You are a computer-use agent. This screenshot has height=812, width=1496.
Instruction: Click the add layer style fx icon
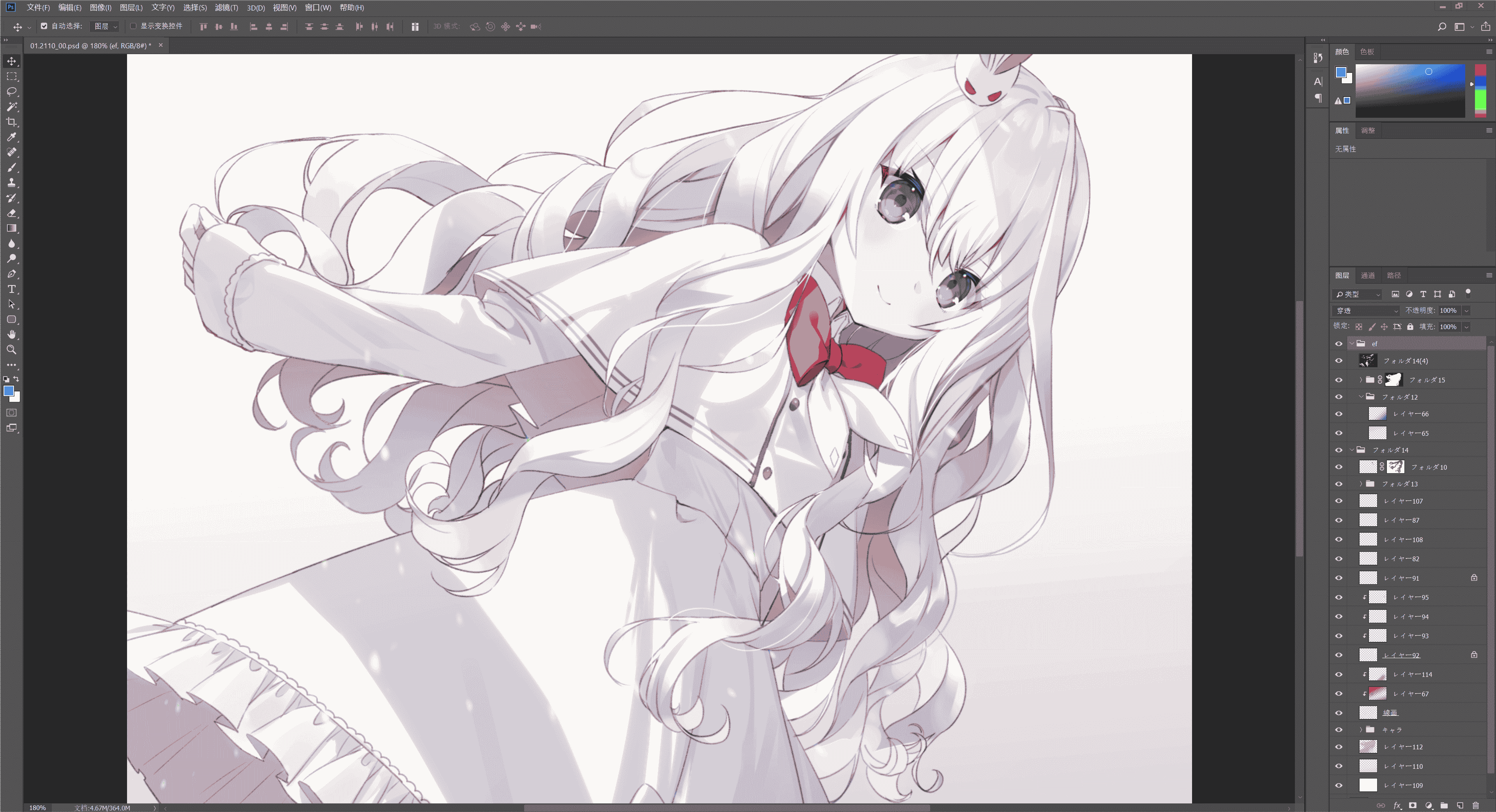1397,806
